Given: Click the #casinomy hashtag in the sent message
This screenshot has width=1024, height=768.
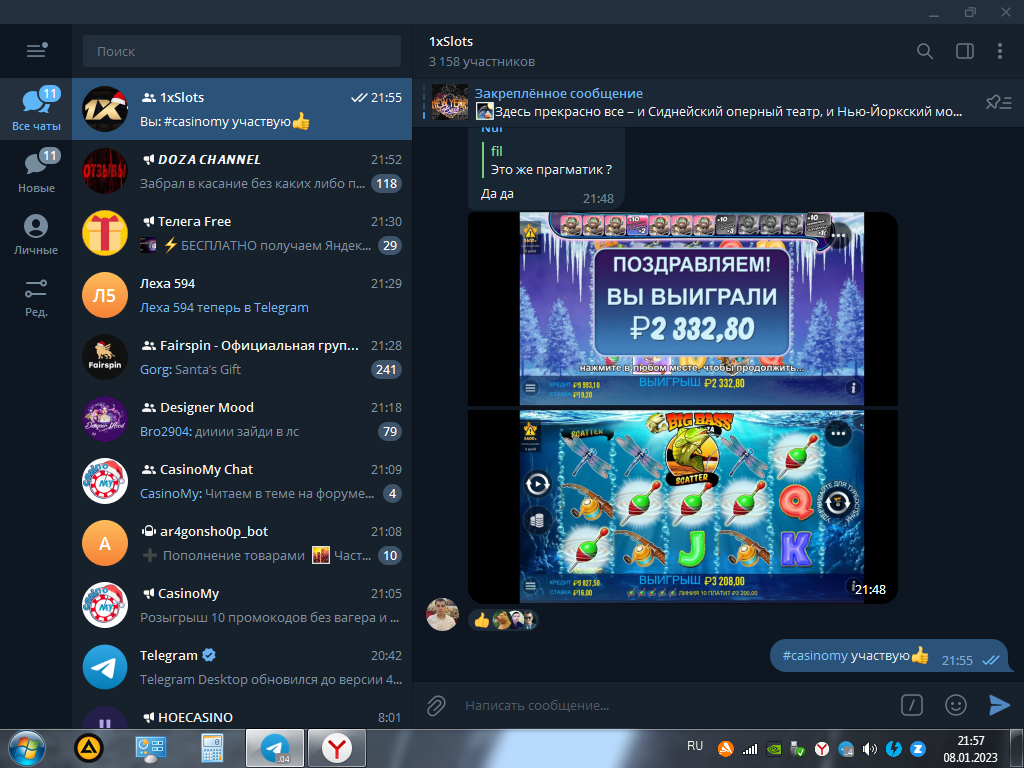Looking at the screenshot, I should [x=815, y=656].
